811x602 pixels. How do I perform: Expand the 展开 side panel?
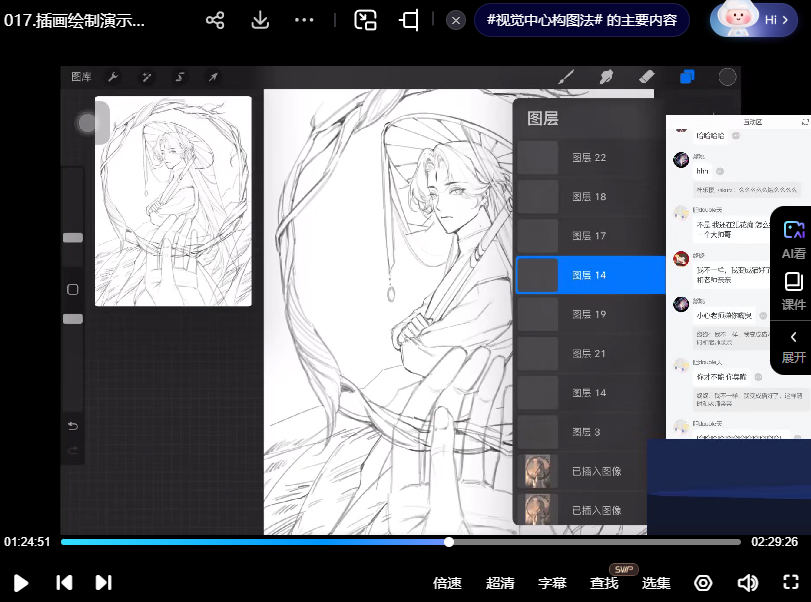pos(793,346)
